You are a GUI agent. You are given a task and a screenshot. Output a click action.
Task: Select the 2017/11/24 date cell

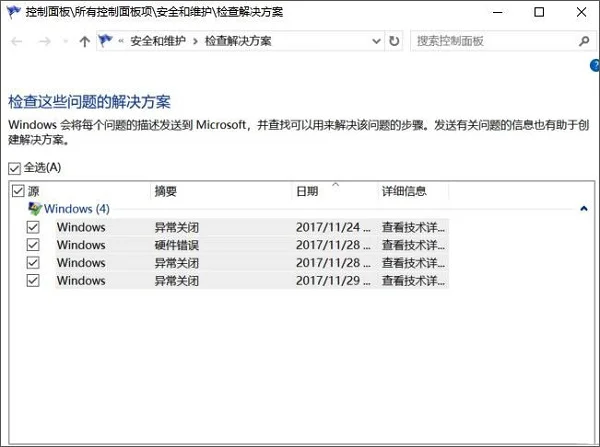333,227
